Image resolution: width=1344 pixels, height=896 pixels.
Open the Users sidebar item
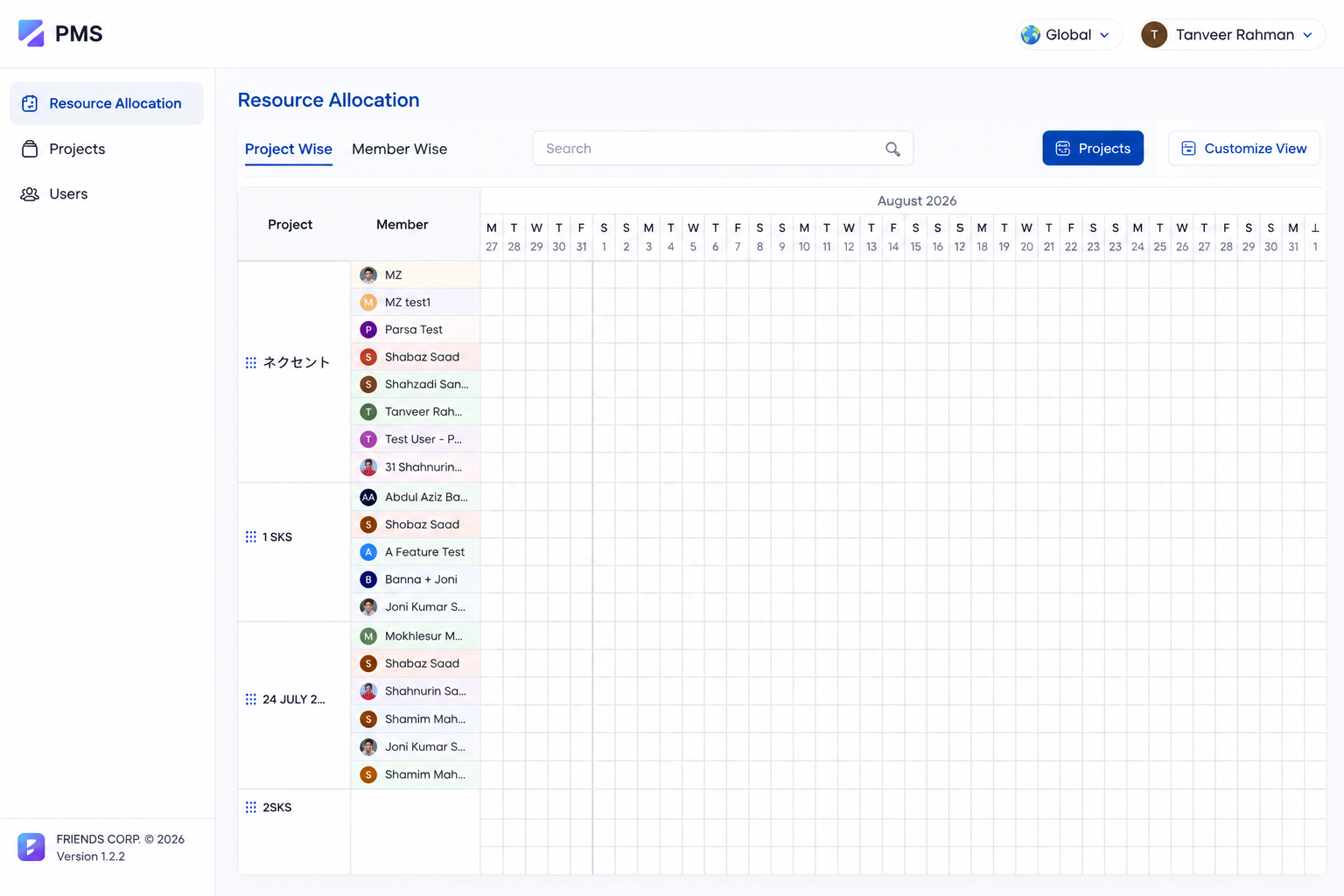tap(107, 194)
